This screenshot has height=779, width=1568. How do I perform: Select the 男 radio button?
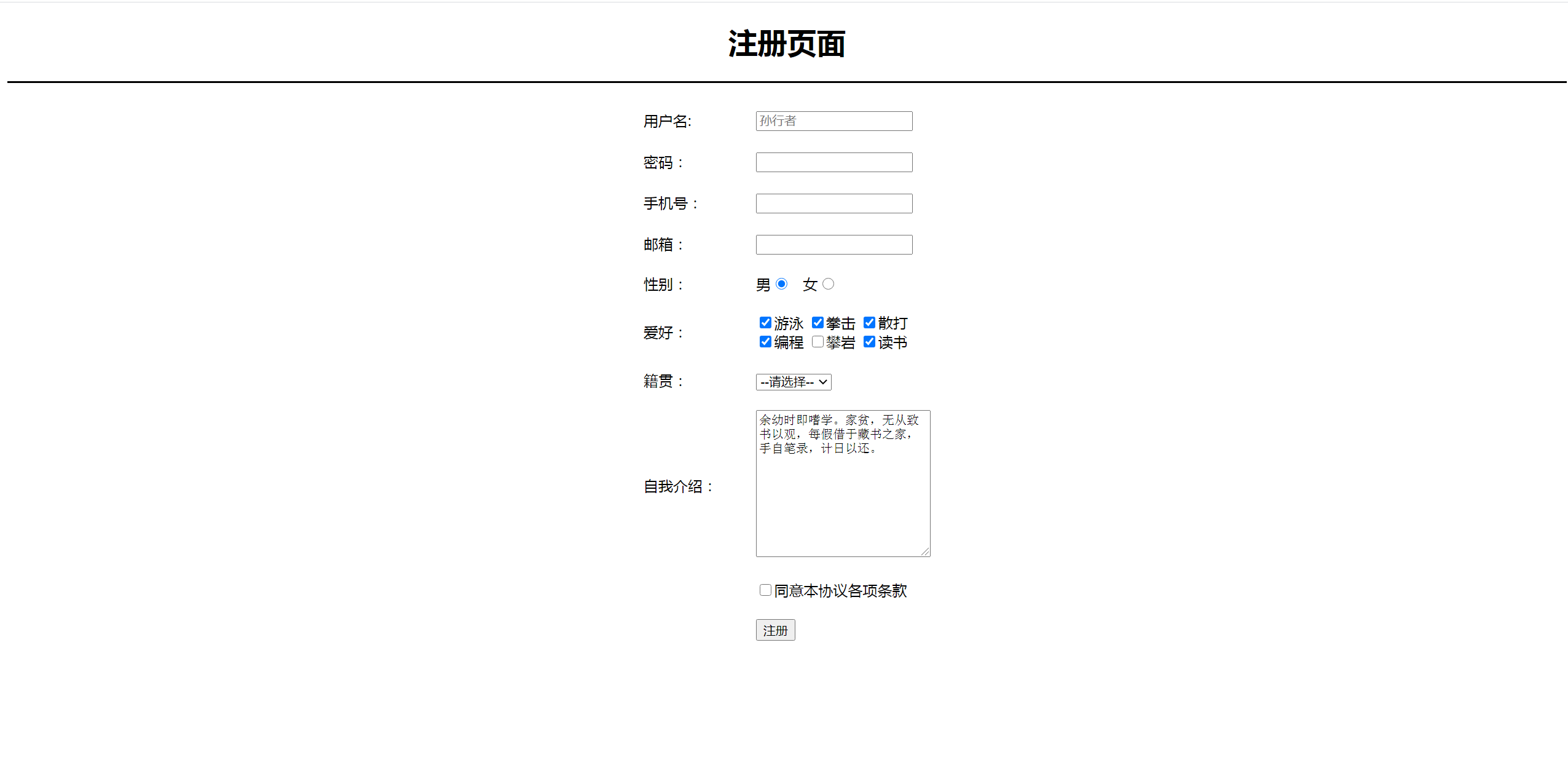(781, 283)
